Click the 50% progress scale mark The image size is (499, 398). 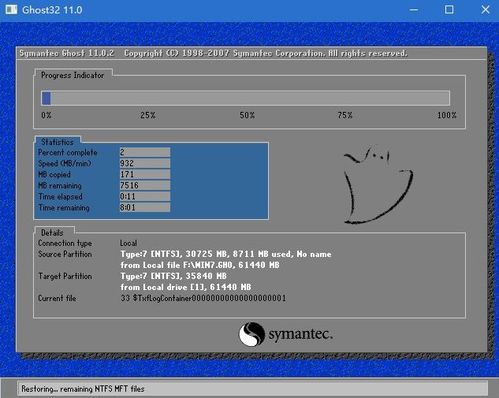click(247, 115)
